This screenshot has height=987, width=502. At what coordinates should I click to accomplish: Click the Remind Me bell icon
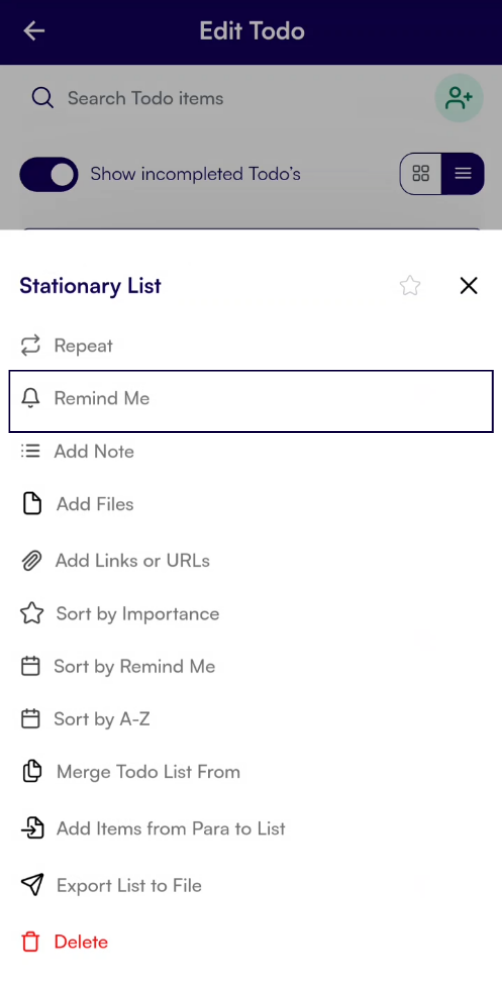(30, 398)
